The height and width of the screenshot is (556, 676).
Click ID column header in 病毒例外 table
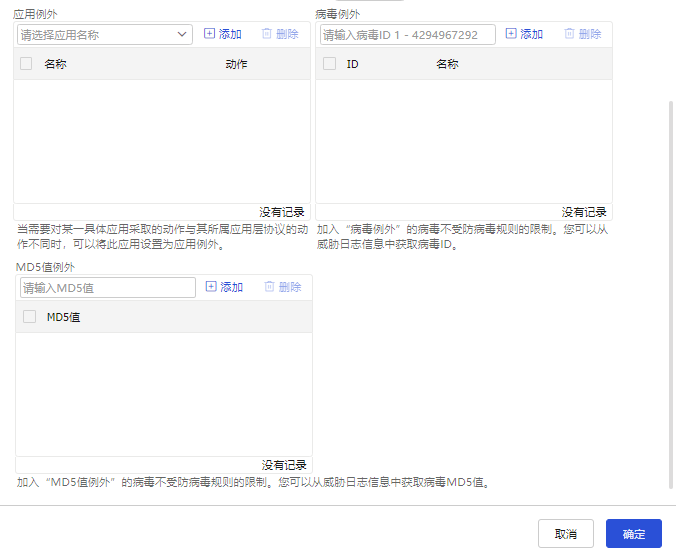pos(353,64)
